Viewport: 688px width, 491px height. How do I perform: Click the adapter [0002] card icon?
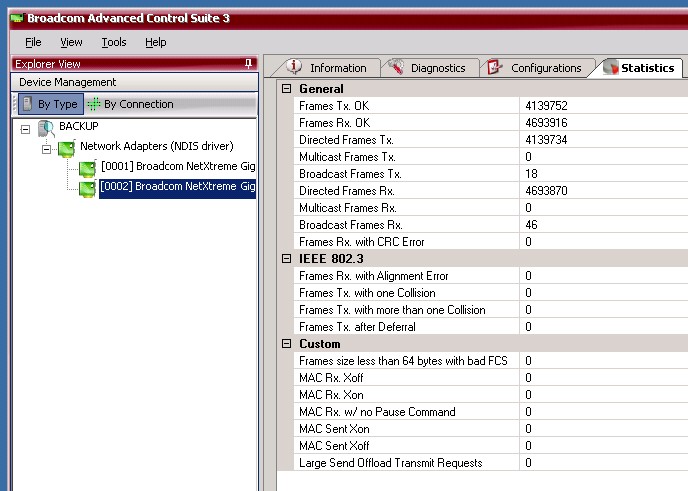point(87,189)
